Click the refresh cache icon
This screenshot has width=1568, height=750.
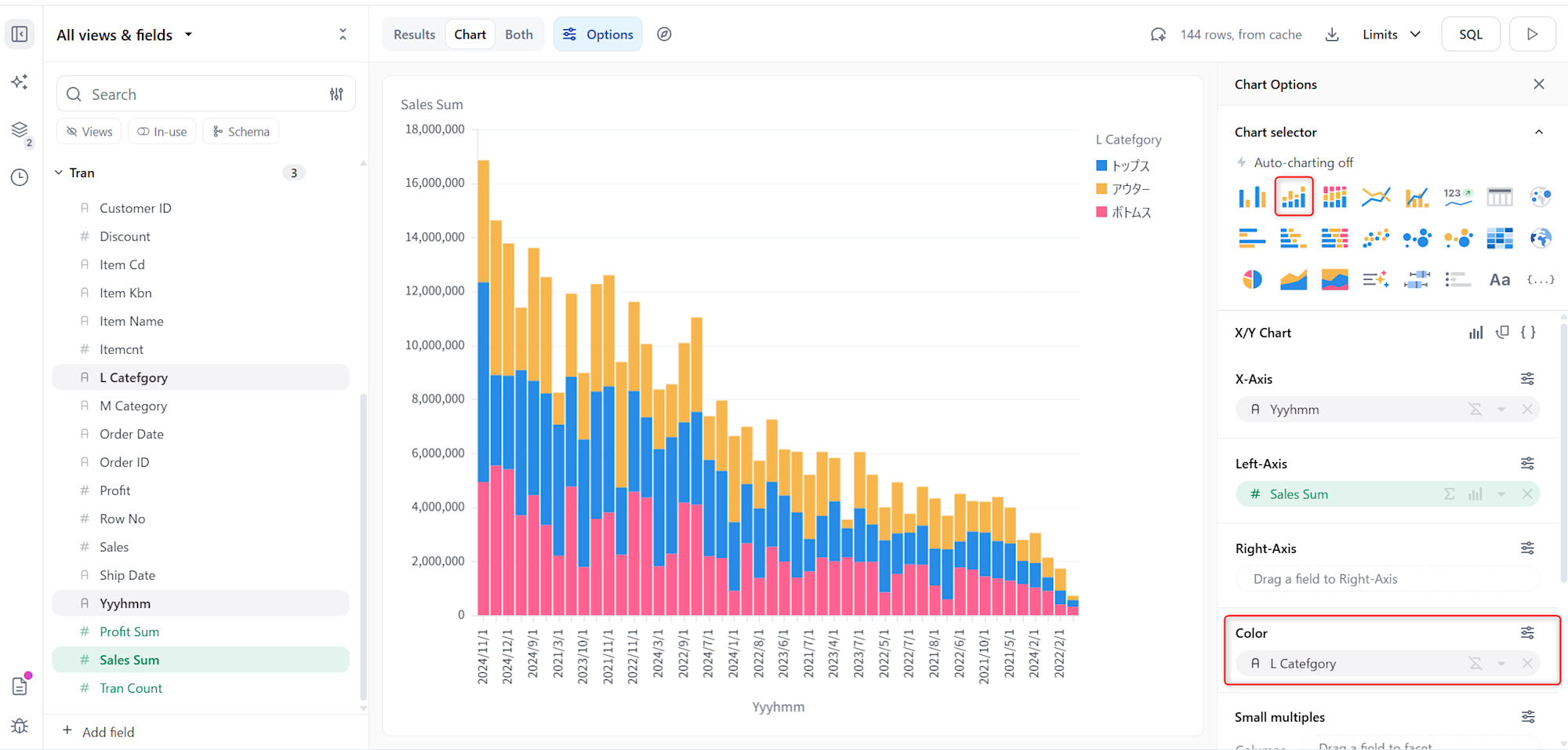(1158, 35)
